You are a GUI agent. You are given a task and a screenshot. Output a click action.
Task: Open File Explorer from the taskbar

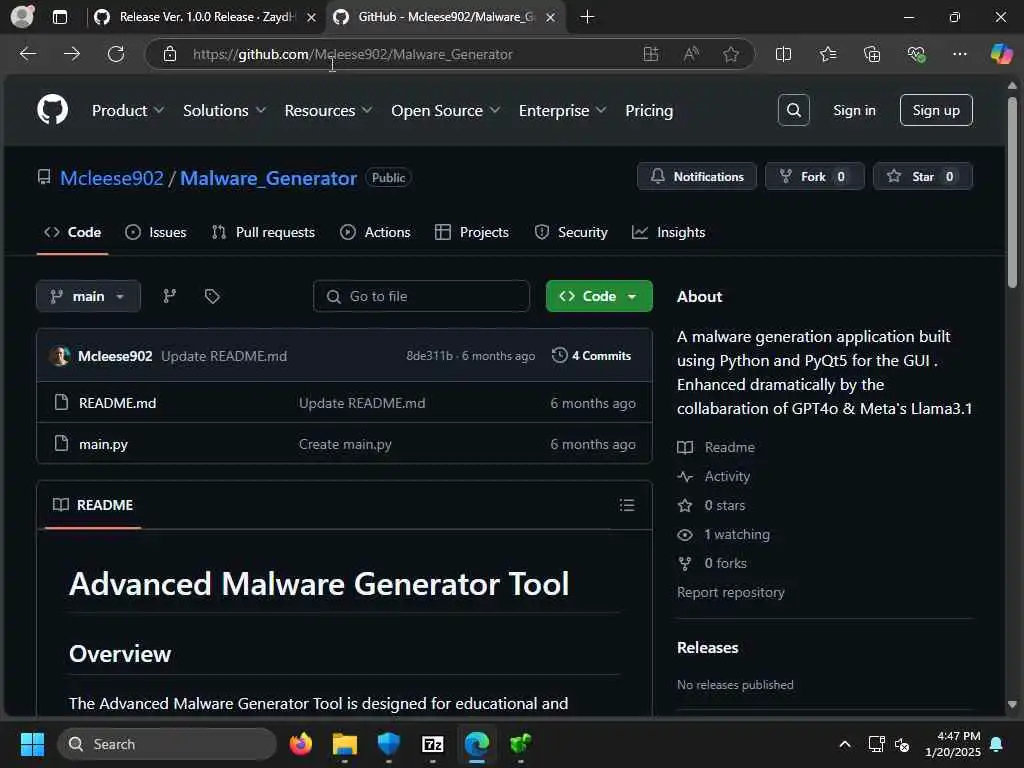coord(344,744)
